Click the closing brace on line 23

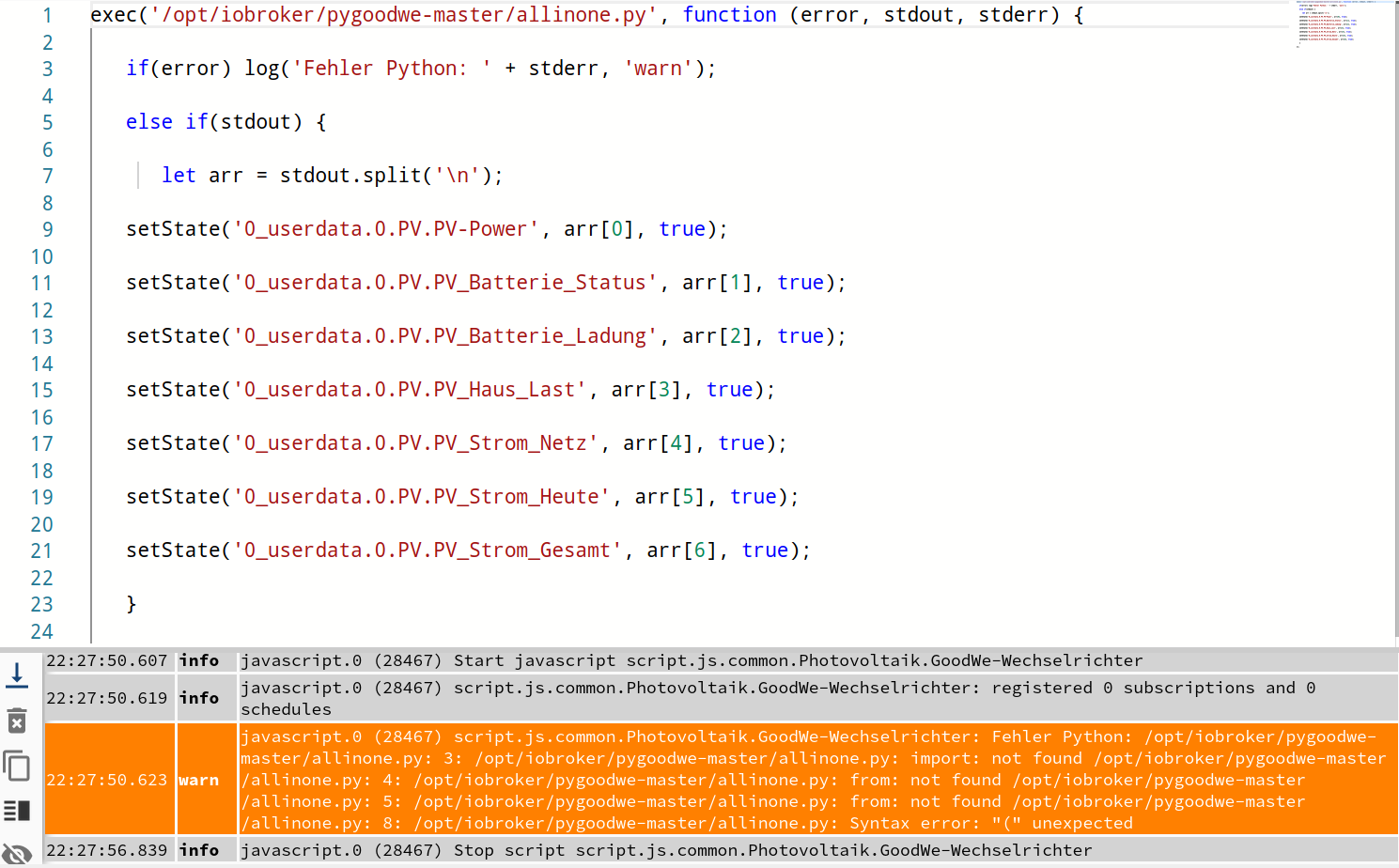click(132, 604)
